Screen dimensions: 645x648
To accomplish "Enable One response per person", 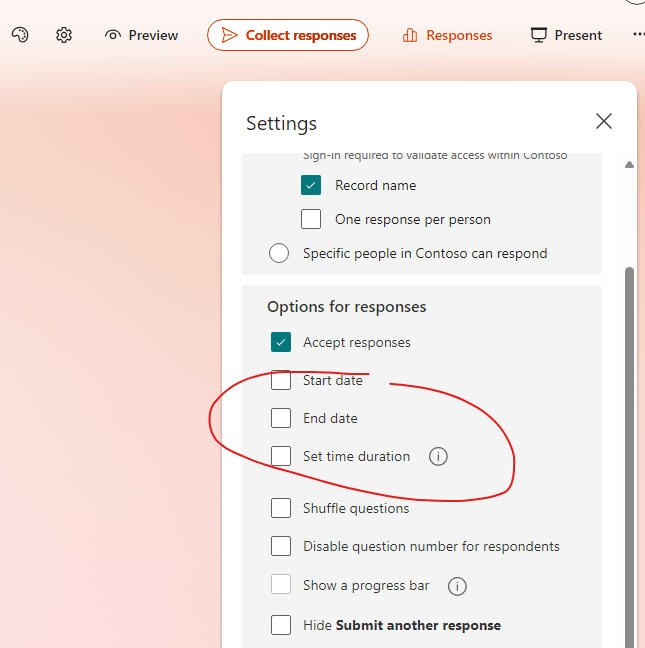I will click(311, 219).
